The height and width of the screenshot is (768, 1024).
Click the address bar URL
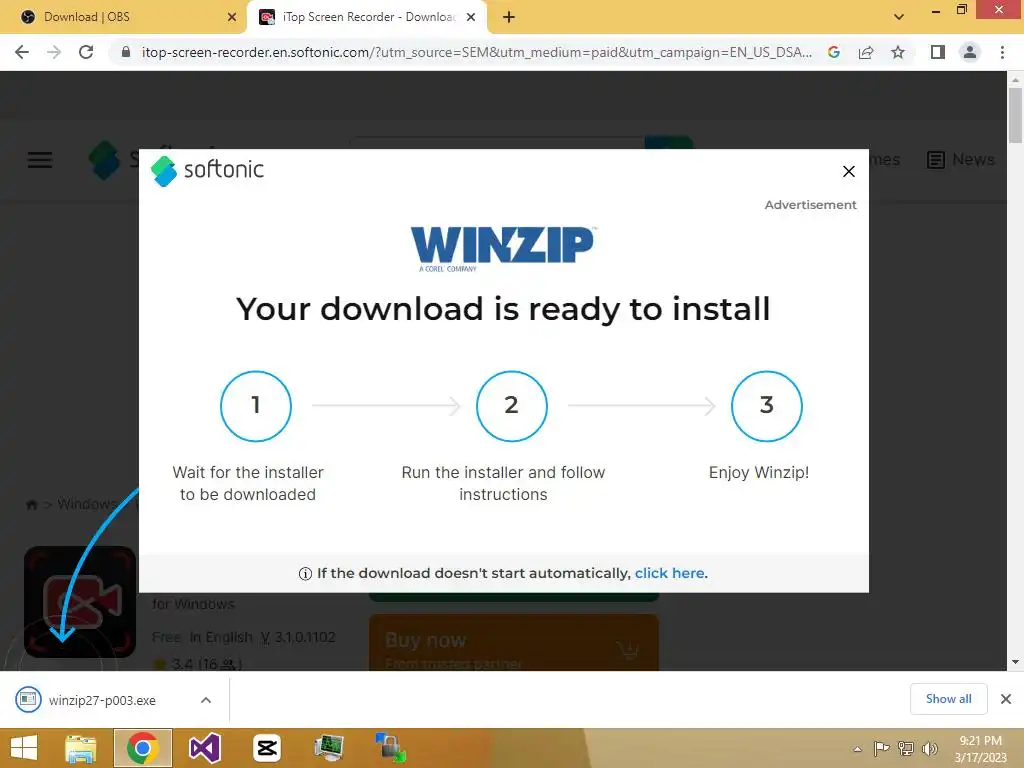tap(477, 52)
